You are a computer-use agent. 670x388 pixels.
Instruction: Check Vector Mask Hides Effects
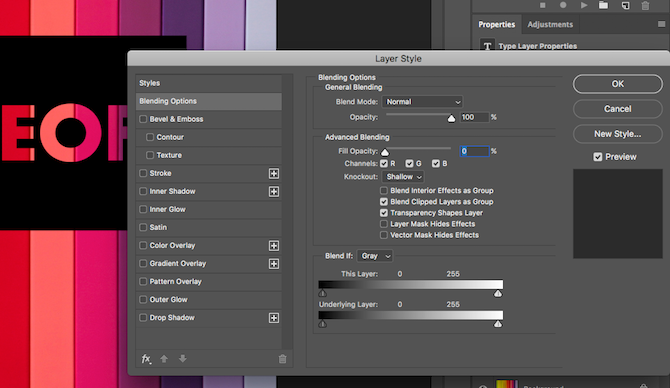click(384, 235)
